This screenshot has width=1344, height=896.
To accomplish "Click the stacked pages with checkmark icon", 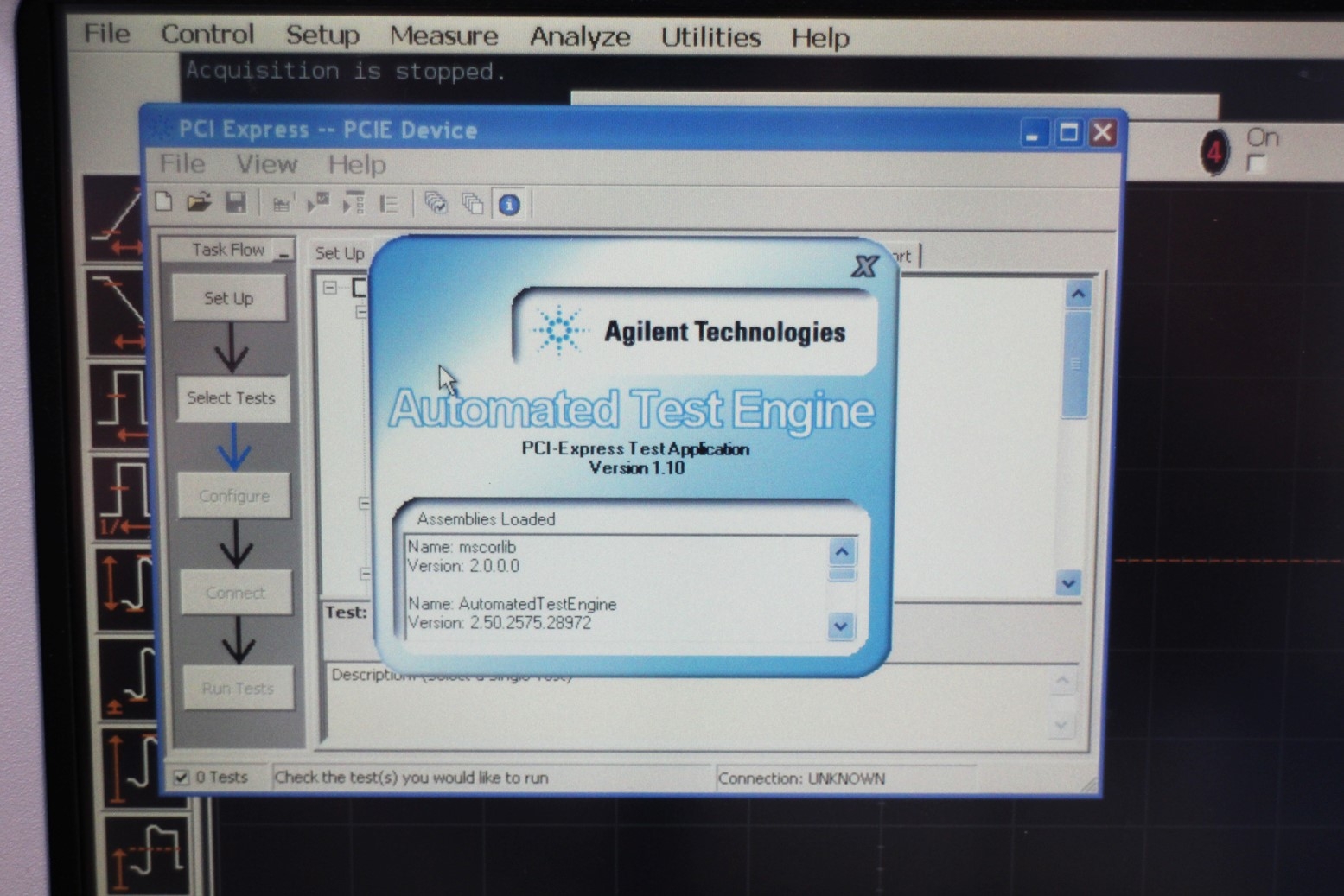I will tap(436, 204).
